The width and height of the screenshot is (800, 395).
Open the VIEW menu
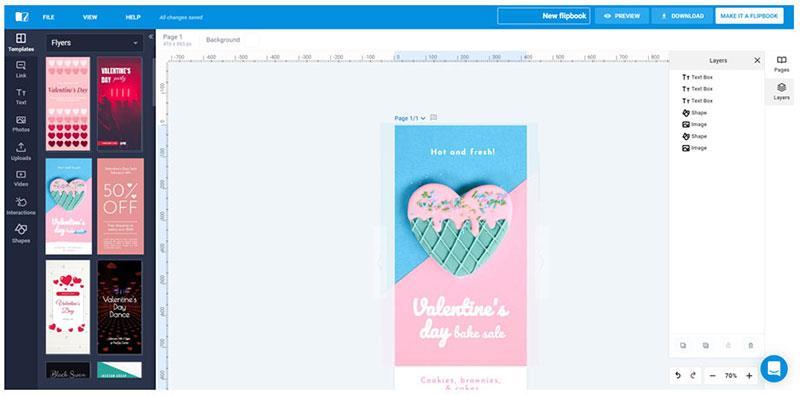[90, 17]
